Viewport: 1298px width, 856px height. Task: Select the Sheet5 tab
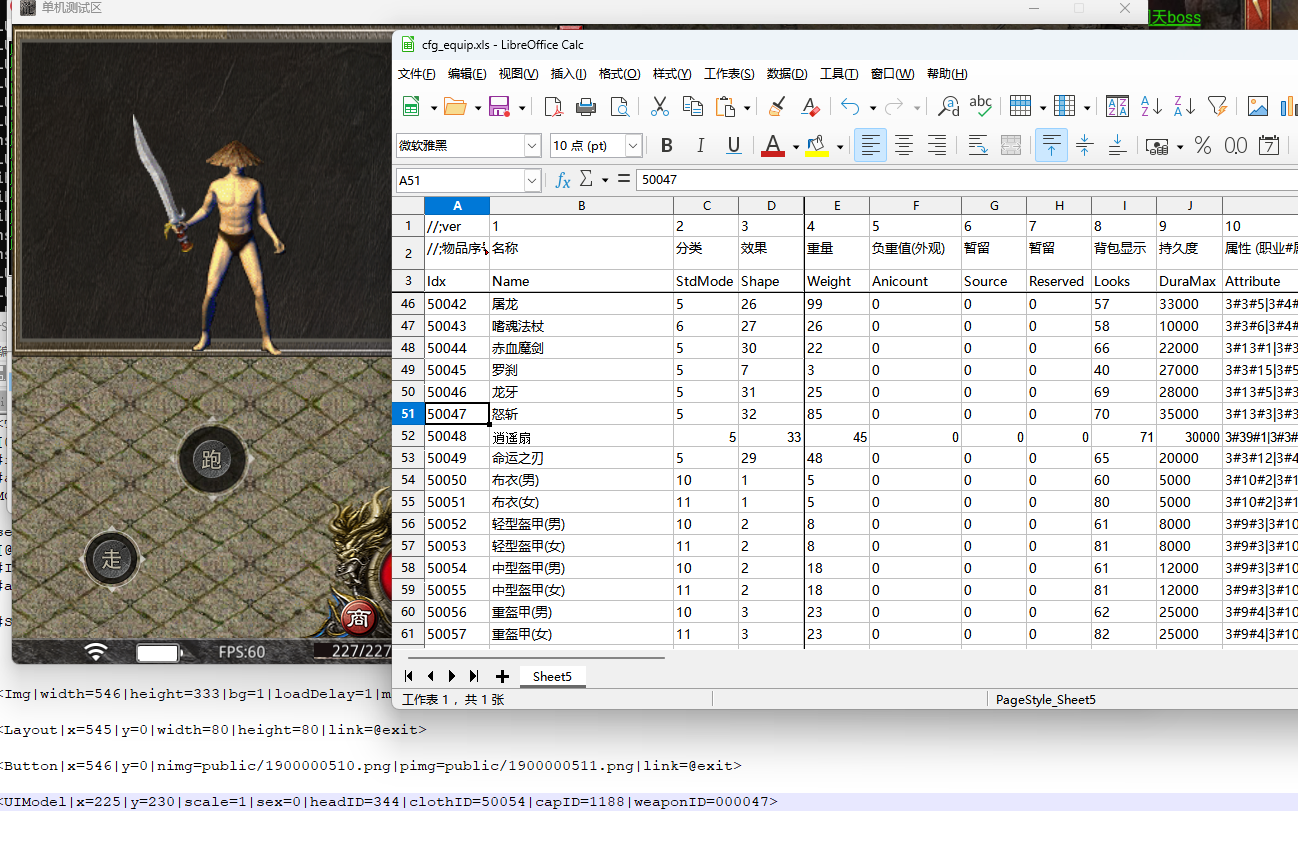552,677
